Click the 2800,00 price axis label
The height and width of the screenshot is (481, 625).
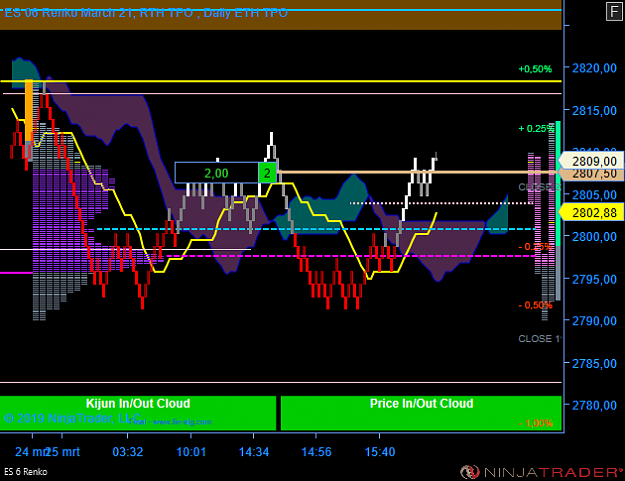pyautogui.click(x=594, y=237)
